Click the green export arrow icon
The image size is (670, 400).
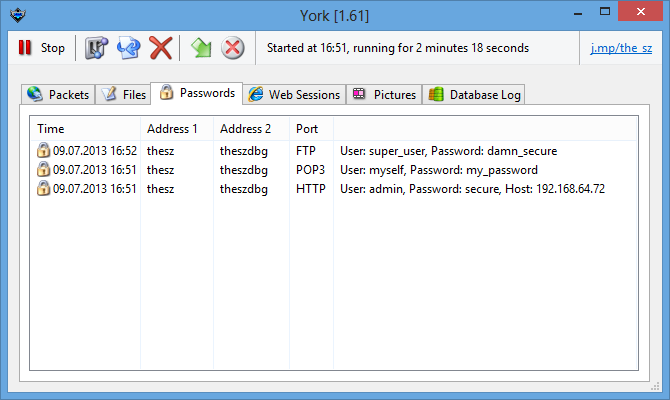coord(201,48)
